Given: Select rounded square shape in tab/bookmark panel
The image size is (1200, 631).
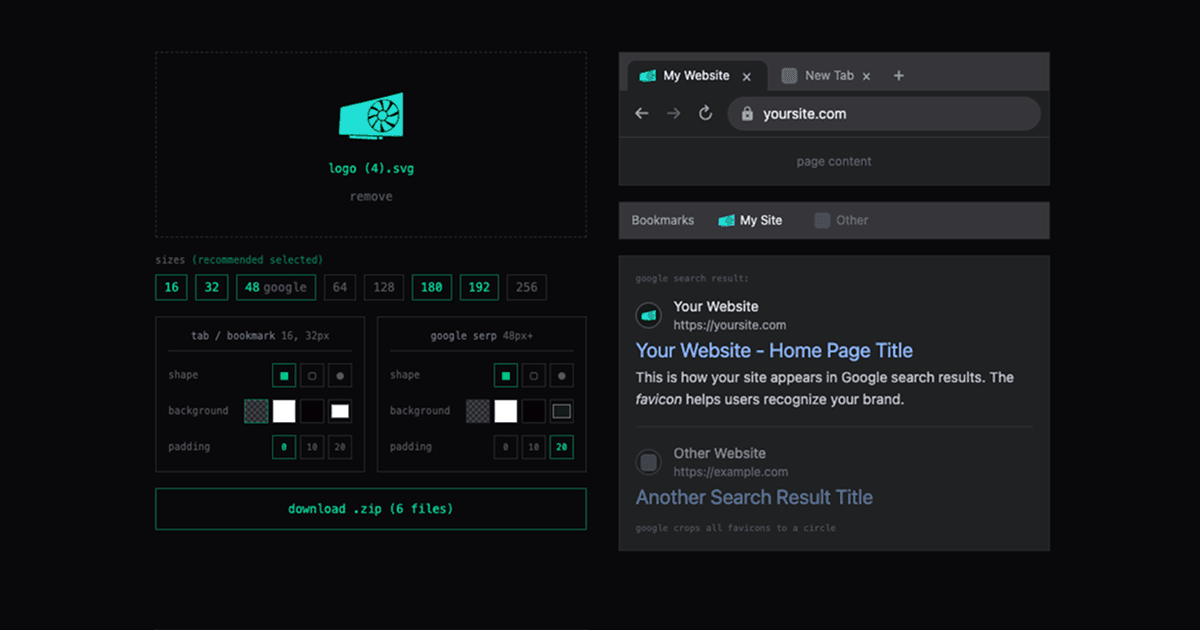Looking at the screenshot, I should (312, 376).
